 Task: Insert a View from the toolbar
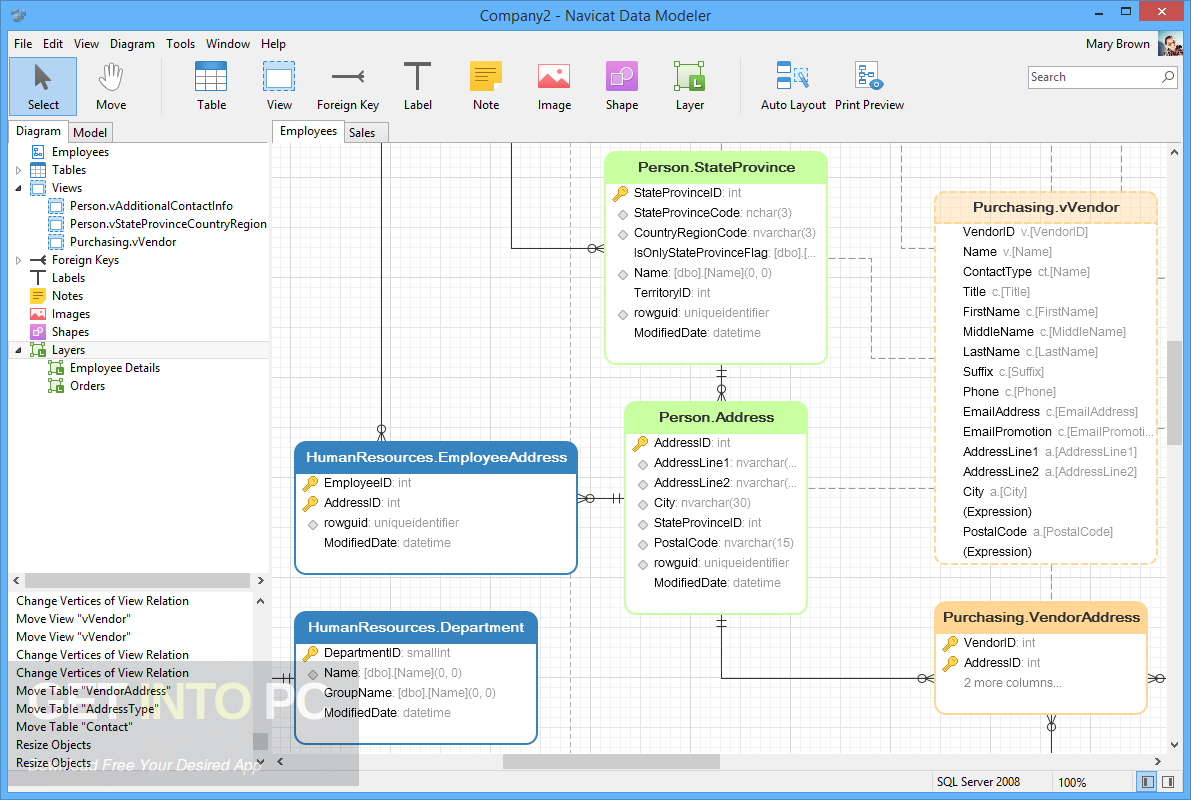click(x=279, y=87)
